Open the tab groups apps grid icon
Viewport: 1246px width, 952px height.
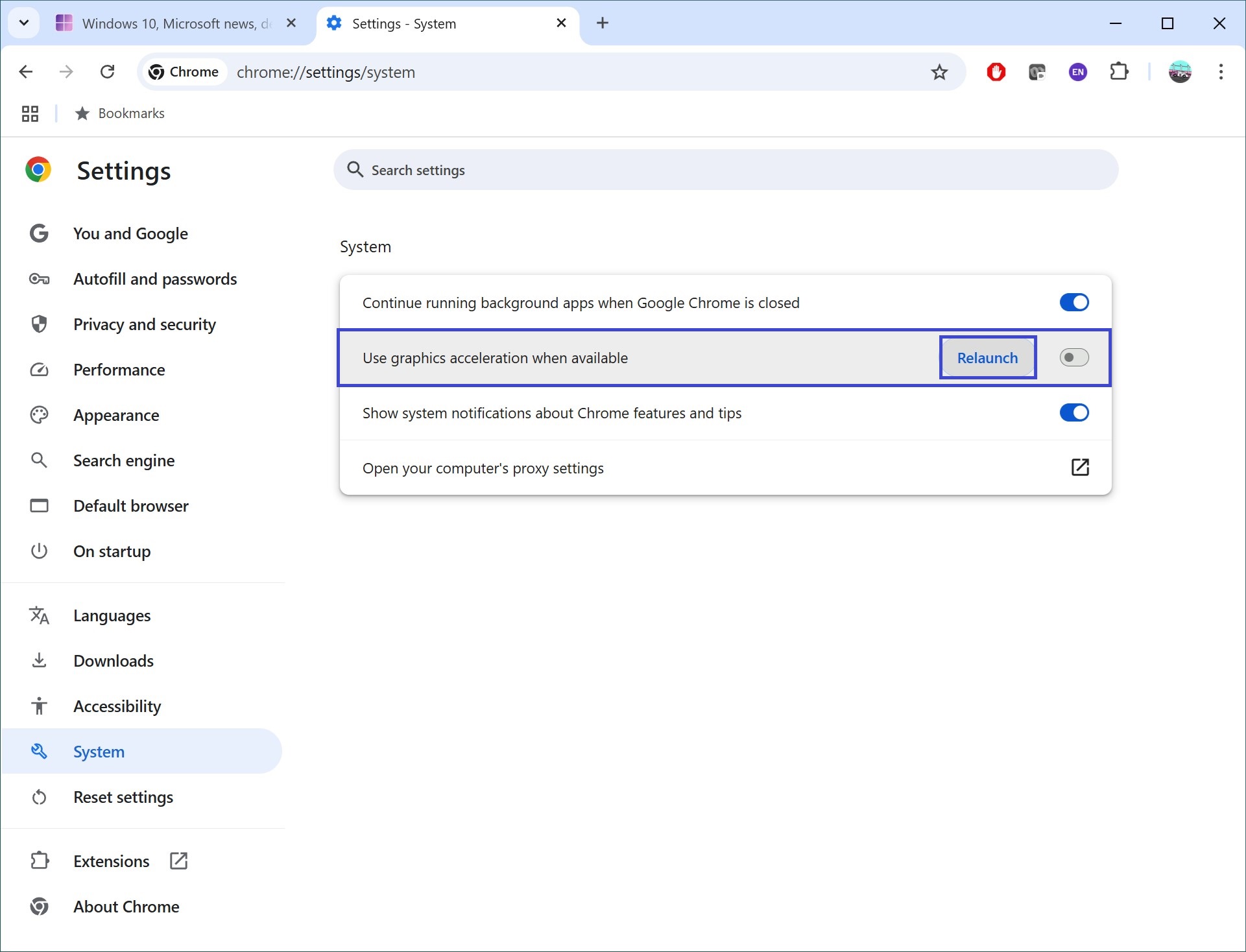(x=30, y=113)
